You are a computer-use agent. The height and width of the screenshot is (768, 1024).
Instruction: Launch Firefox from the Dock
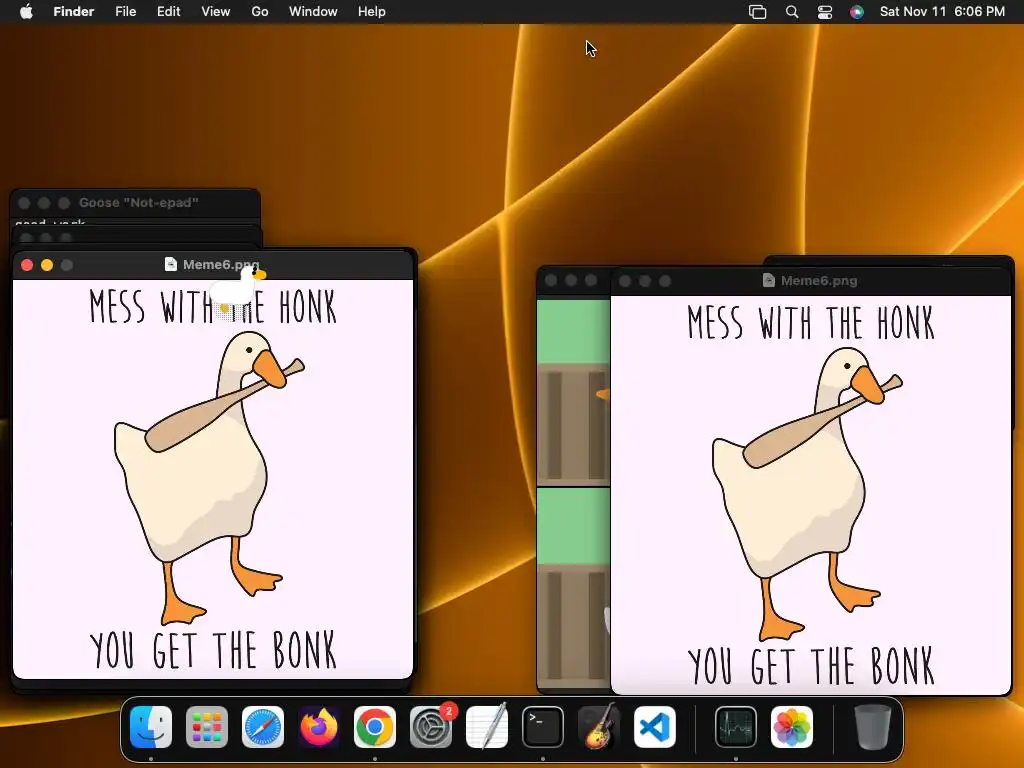[x=319, y=727]
